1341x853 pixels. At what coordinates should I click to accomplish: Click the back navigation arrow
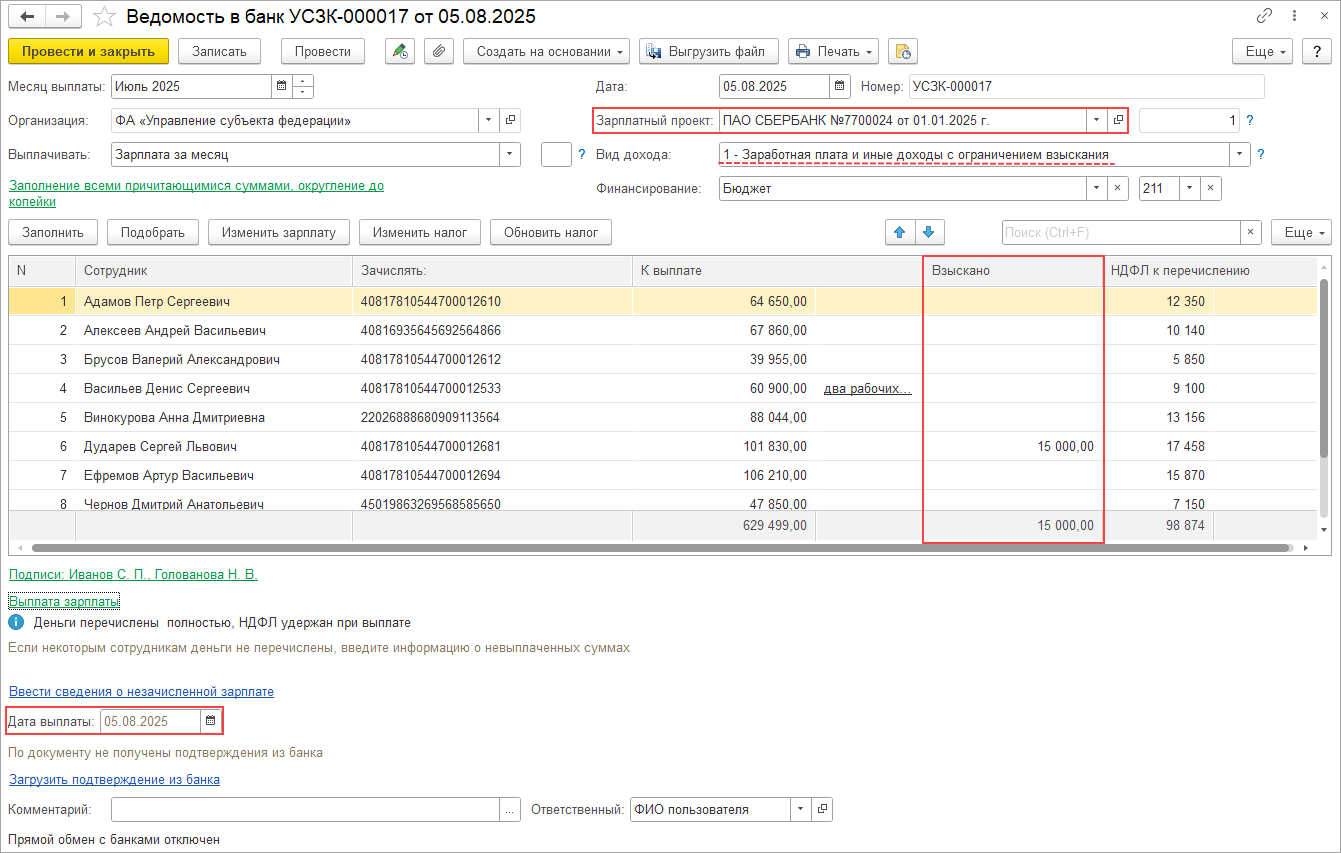(x=27, y=17)
